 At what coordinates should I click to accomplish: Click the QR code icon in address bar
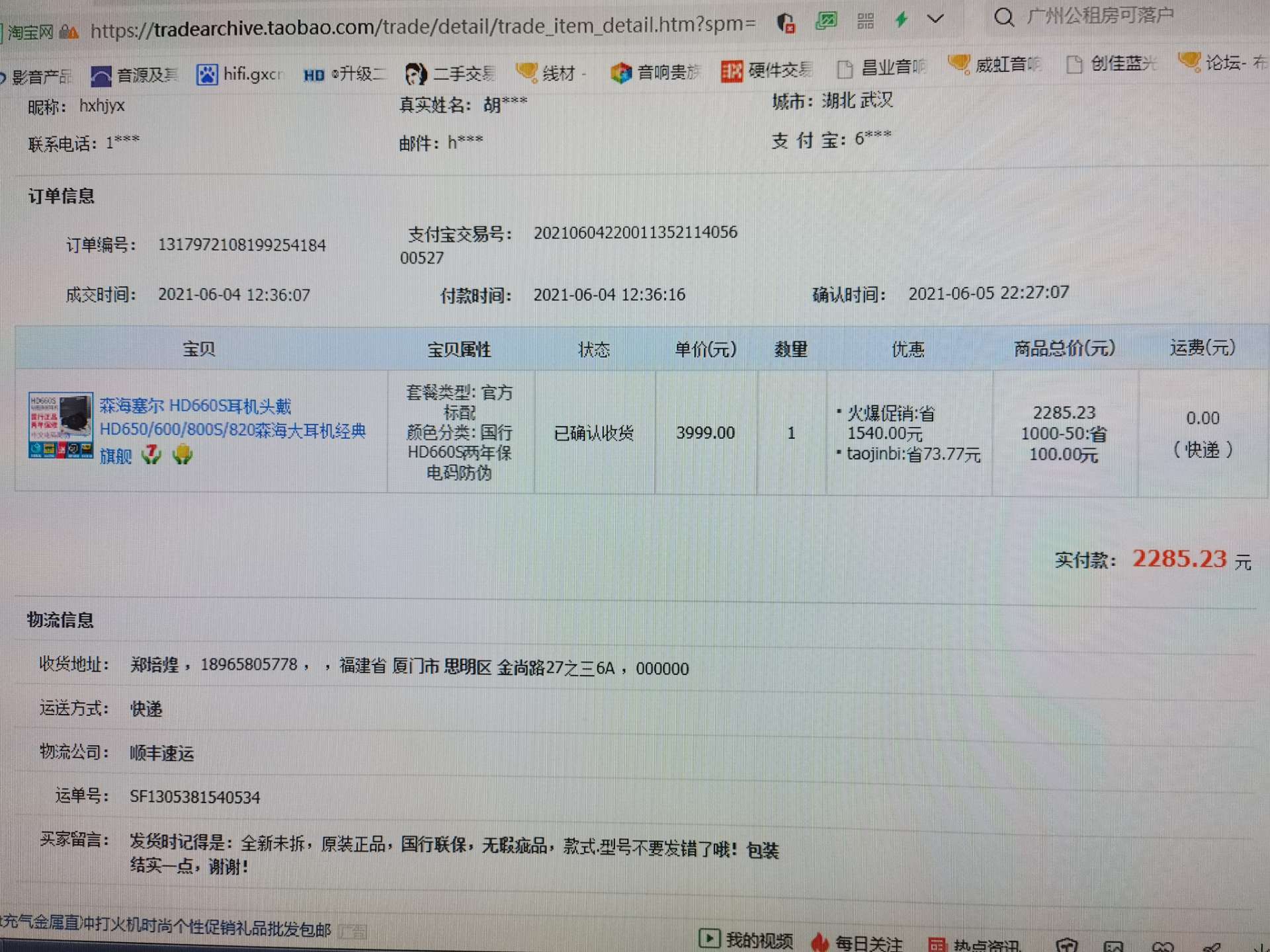[865, 20]
